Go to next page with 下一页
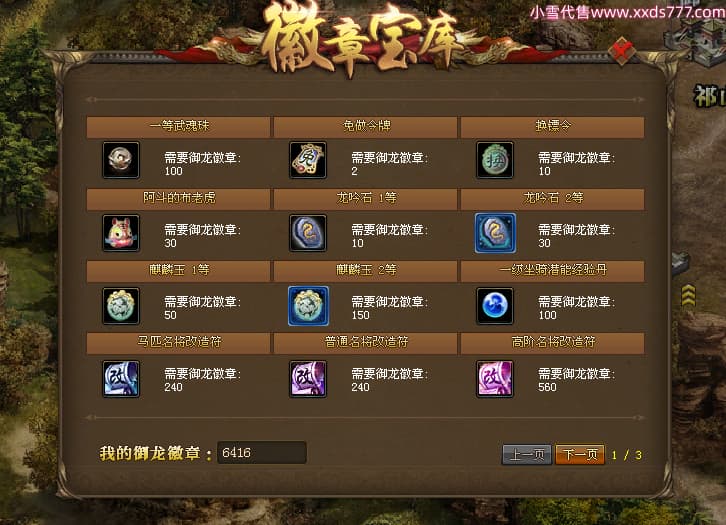 [580, 454]
